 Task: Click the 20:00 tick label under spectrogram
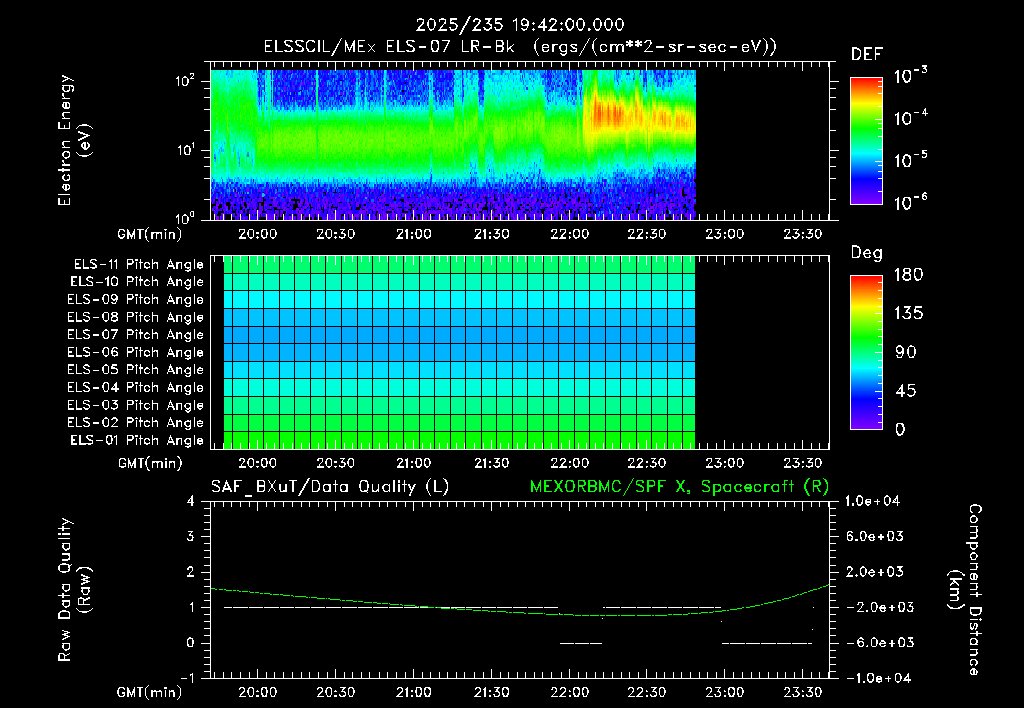pos(257,234)
